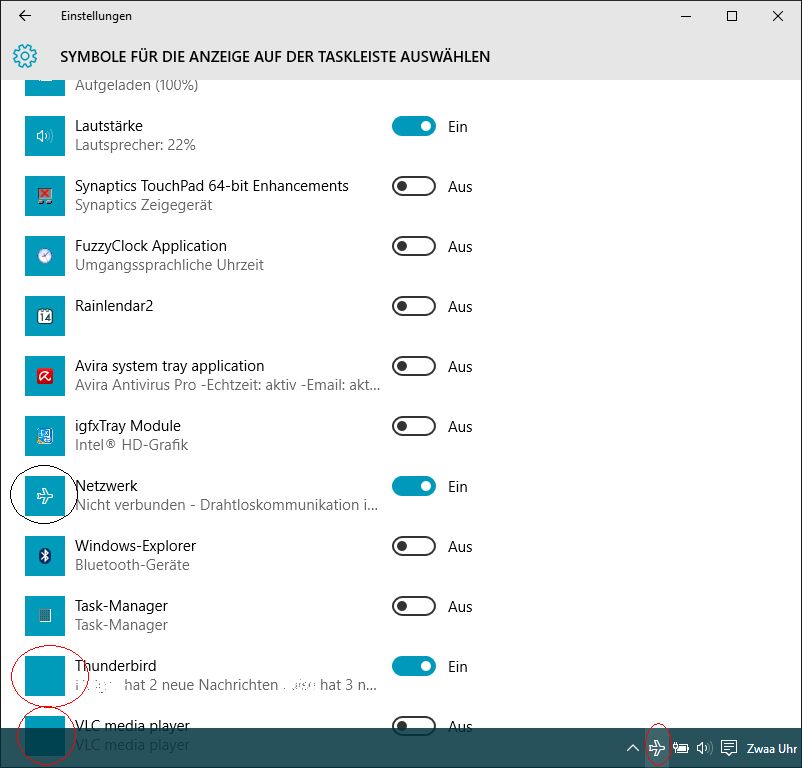Switch on the FuzzyClock Application toggle

pos(414,246)
